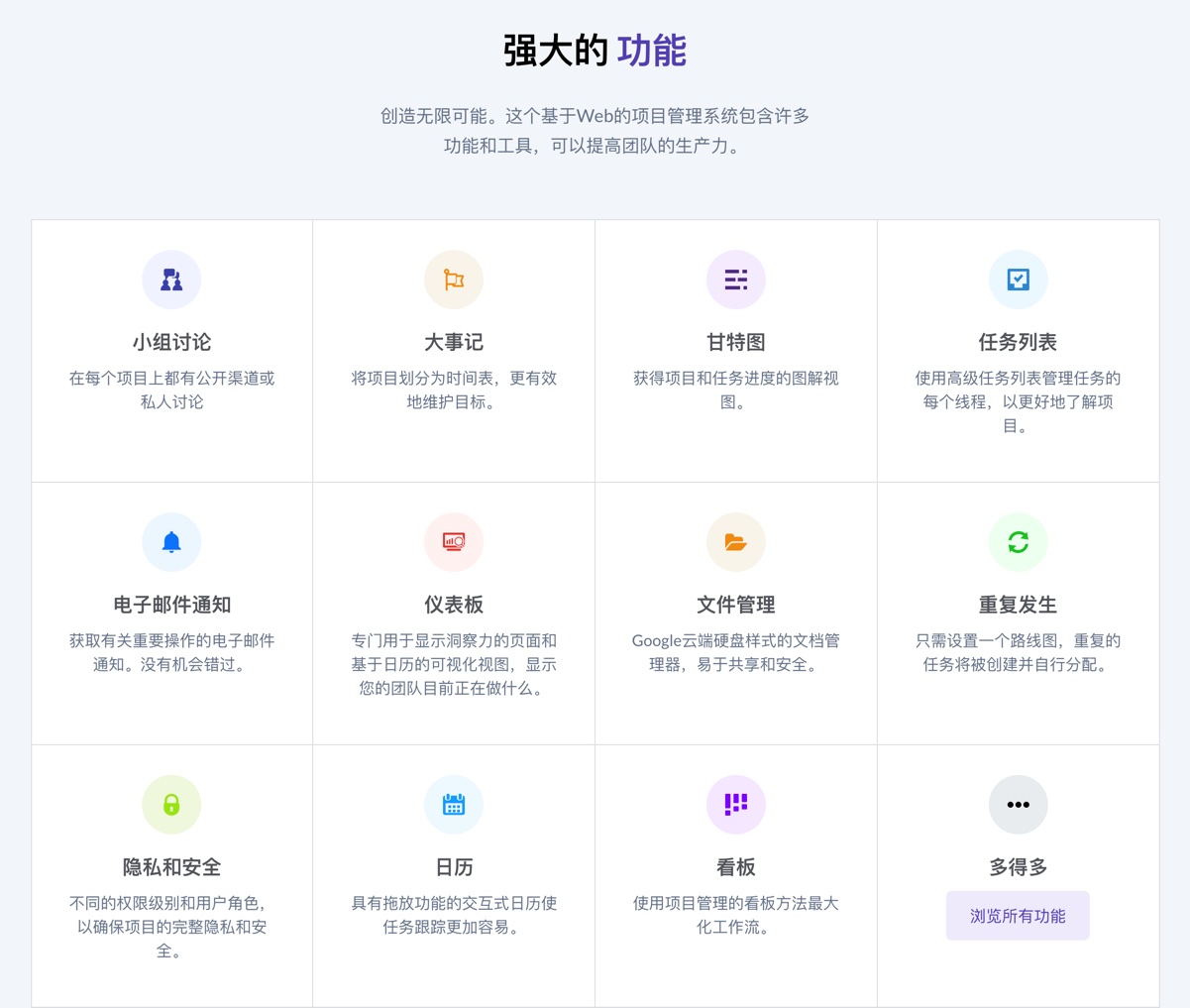Click description 在每个项目上都有公开渠道或私人讨论
The height and width of the screenshot is (1008, 1190).
click(171, 390)
